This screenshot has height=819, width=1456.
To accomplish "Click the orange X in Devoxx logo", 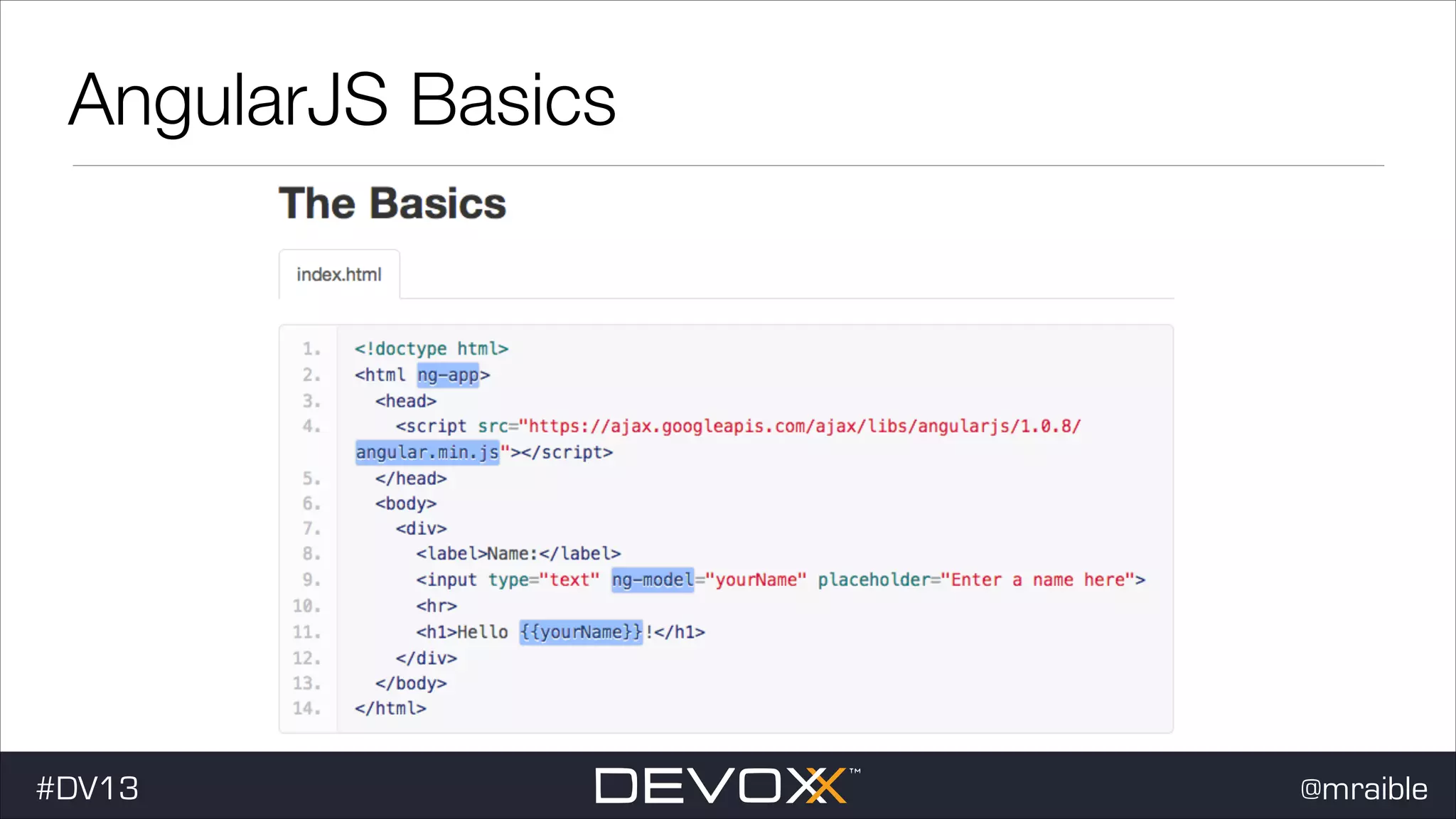I will click(825, 786).
